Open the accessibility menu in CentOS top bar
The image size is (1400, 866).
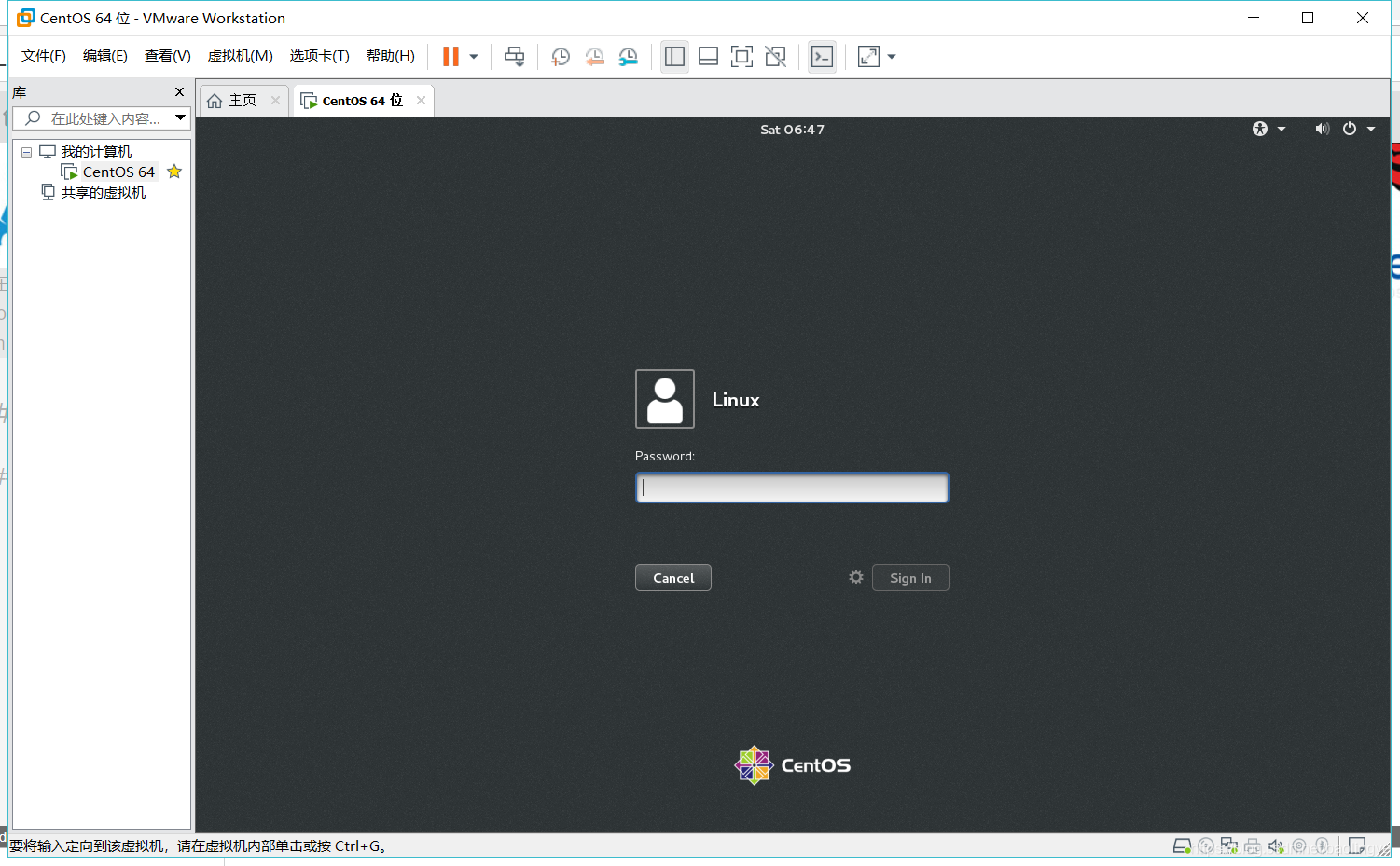tap(1268, 129)
